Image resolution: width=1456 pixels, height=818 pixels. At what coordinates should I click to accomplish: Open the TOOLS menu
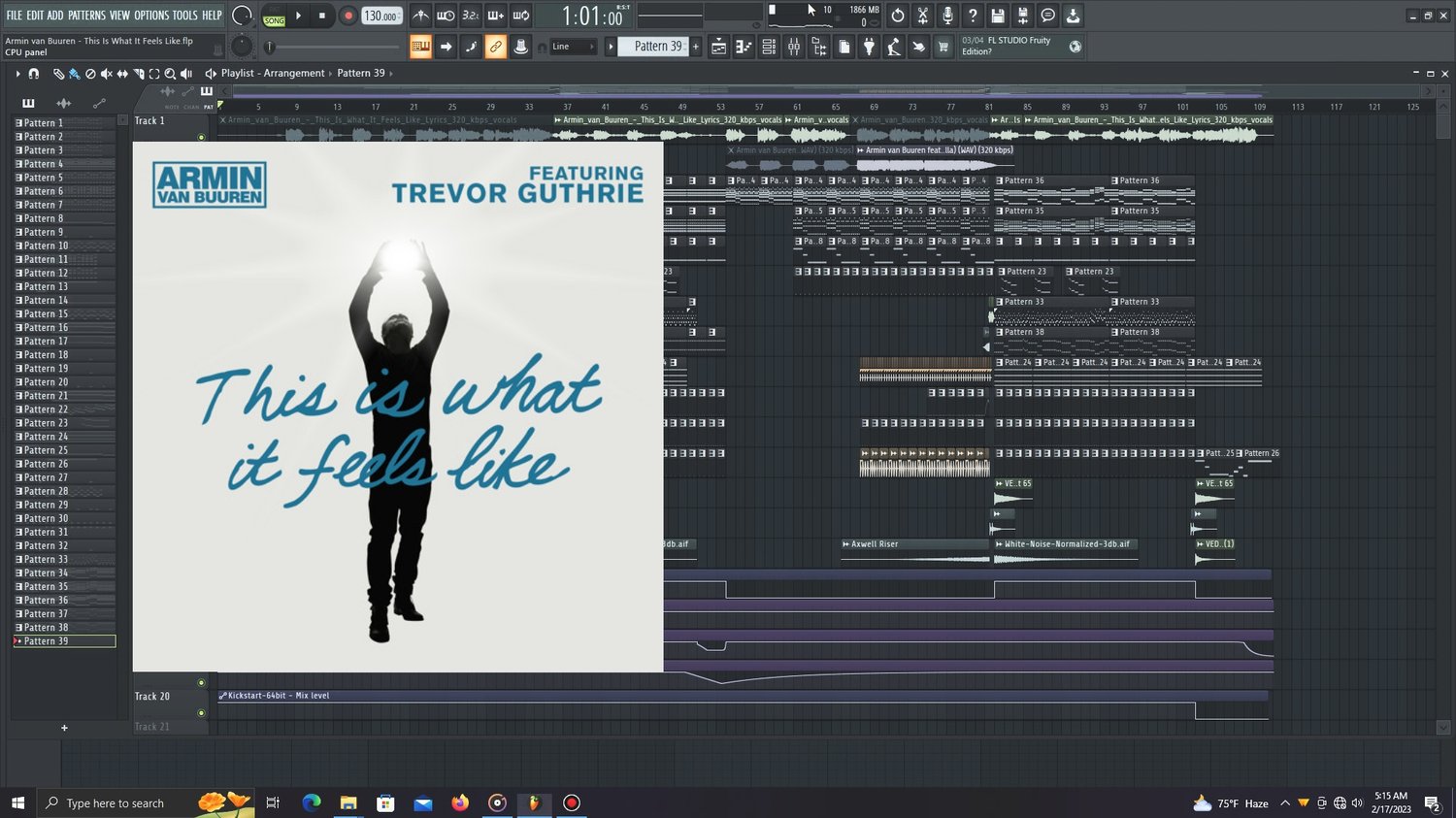pyautogui.click(x=185, y=16)
